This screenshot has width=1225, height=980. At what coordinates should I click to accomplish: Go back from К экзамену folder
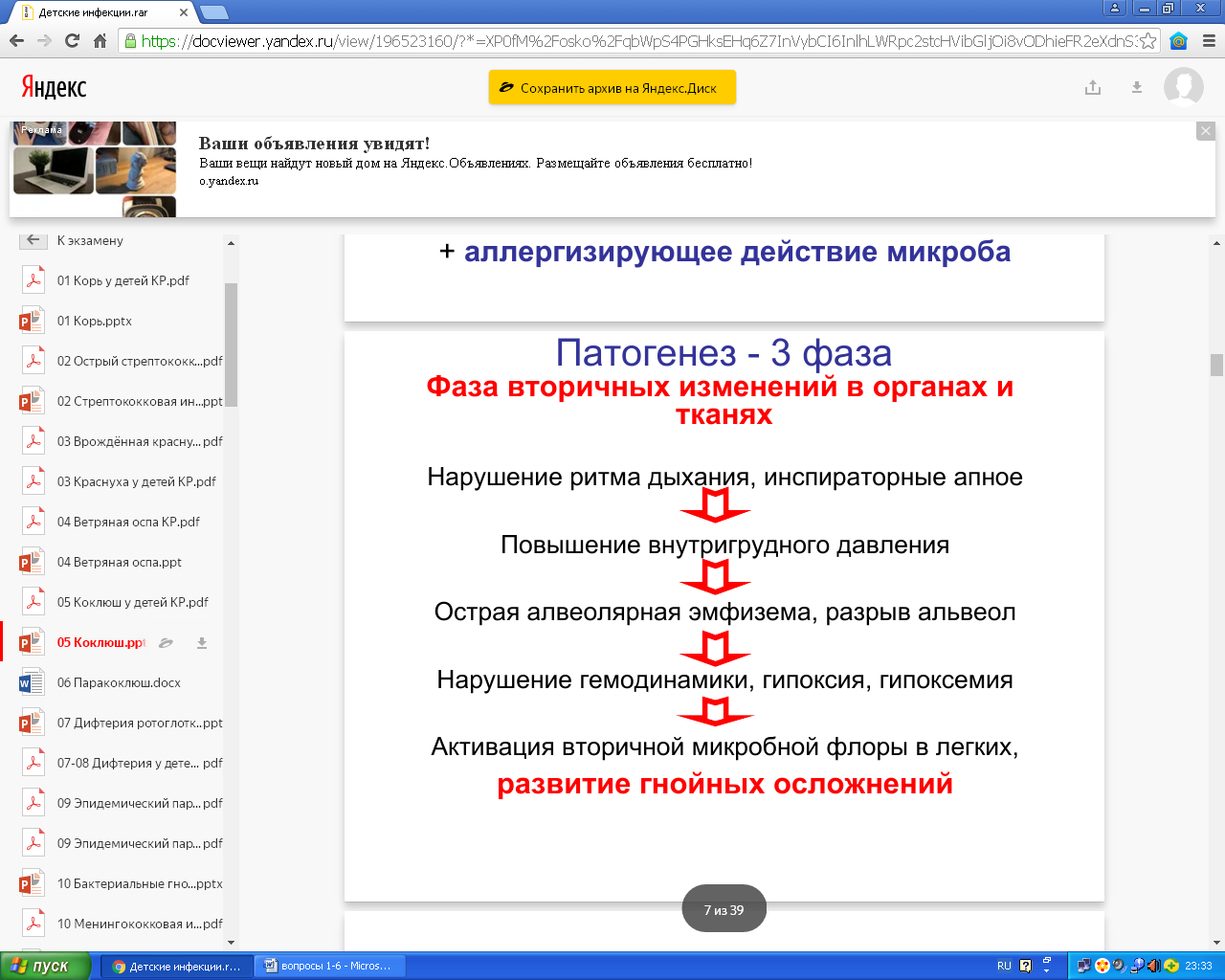pos(33,240)
